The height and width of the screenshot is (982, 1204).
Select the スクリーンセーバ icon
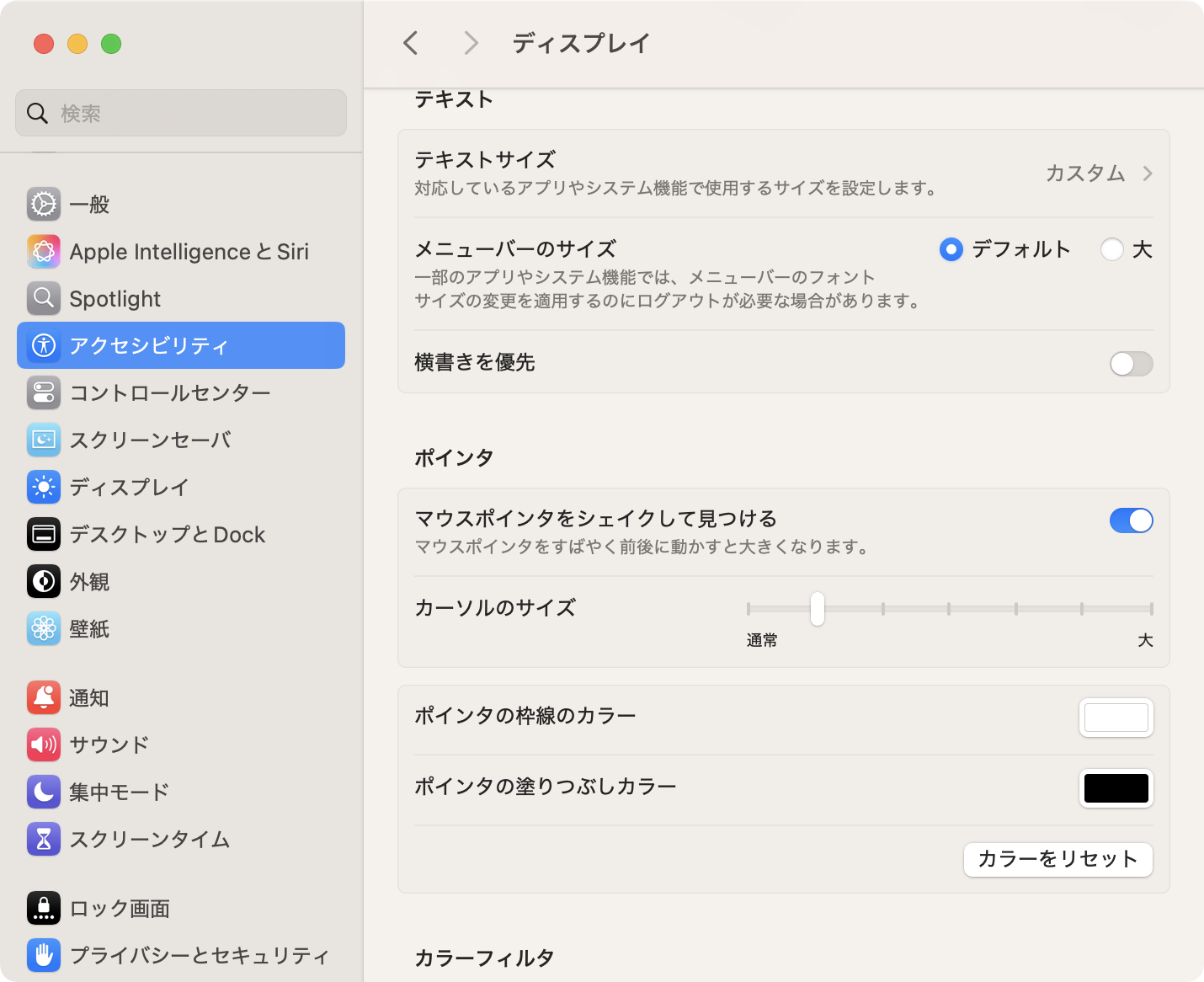(x=44, y=440)
